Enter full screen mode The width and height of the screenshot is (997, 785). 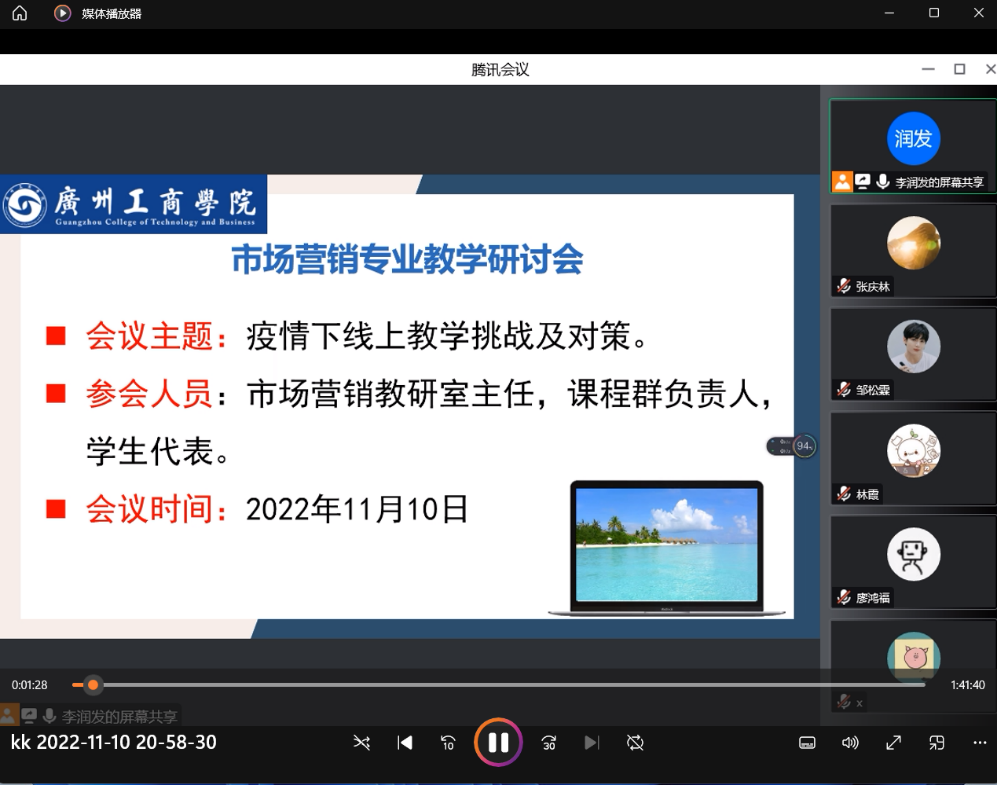[x=894, y=742]
